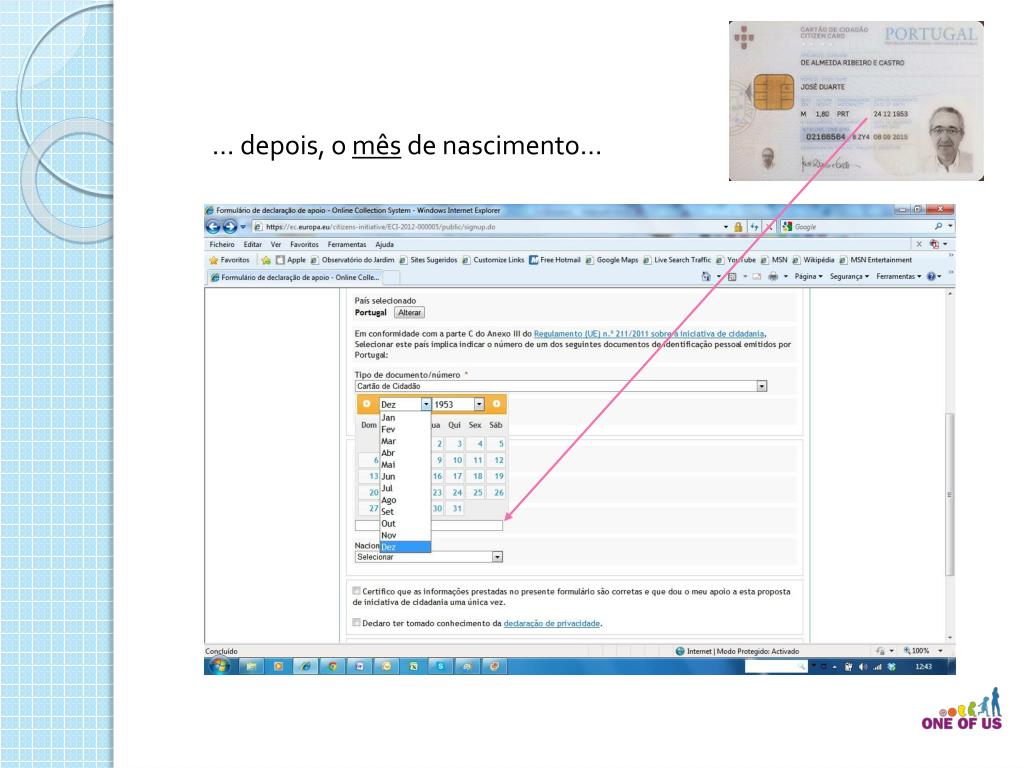Click the security lock icon in address bar
This screenshot has height=768, width=1024.
tap(738, 227)
